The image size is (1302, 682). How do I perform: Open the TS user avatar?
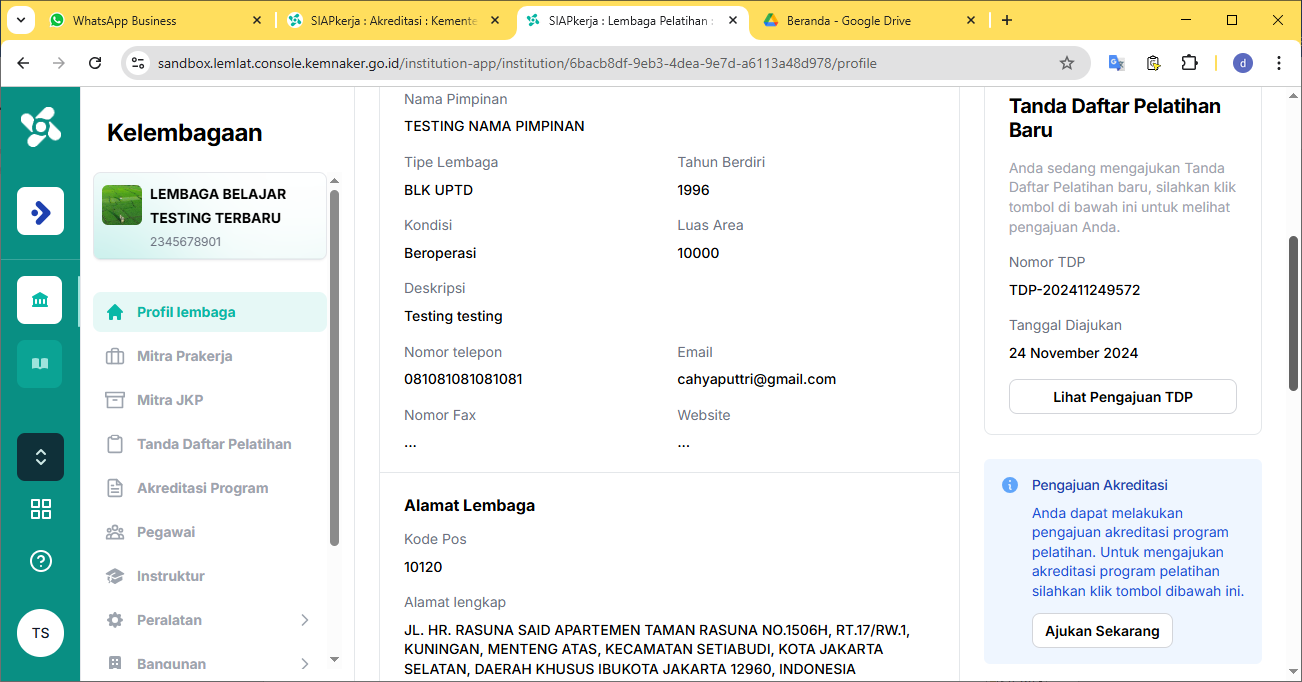point(40,633)
